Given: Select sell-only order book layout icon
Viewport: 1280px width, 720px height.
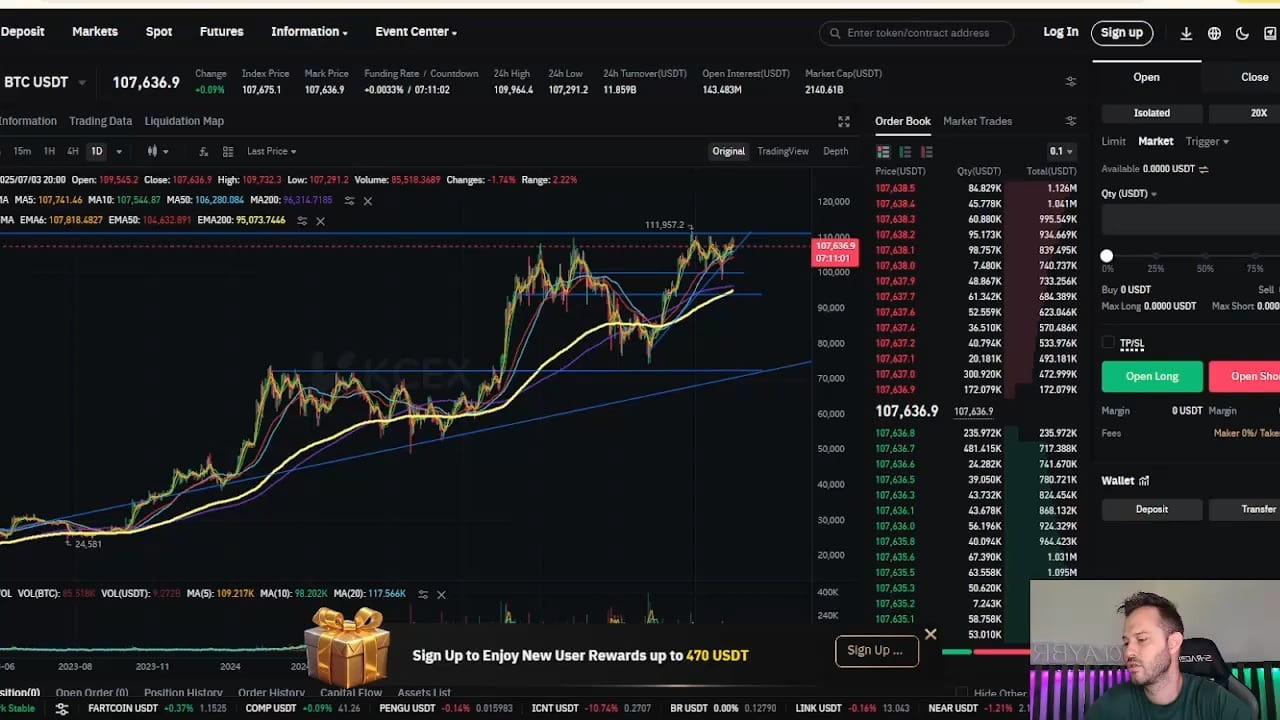Looking at the screenshot, I should coord(926,151).
